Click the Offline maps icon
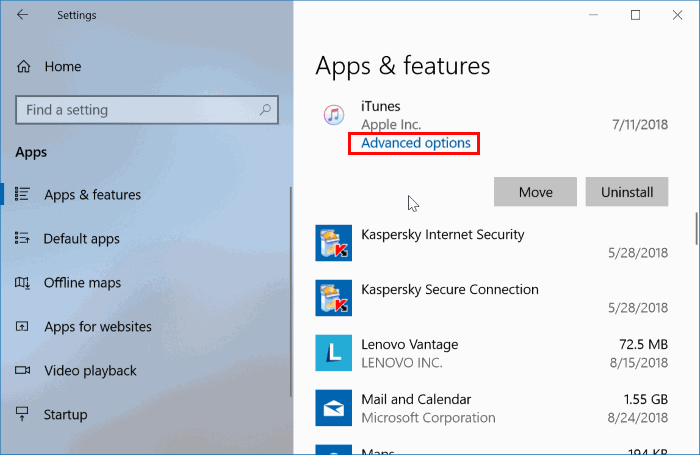The width and height of the screenshot is (700, 455). click(x=22, y=283)
